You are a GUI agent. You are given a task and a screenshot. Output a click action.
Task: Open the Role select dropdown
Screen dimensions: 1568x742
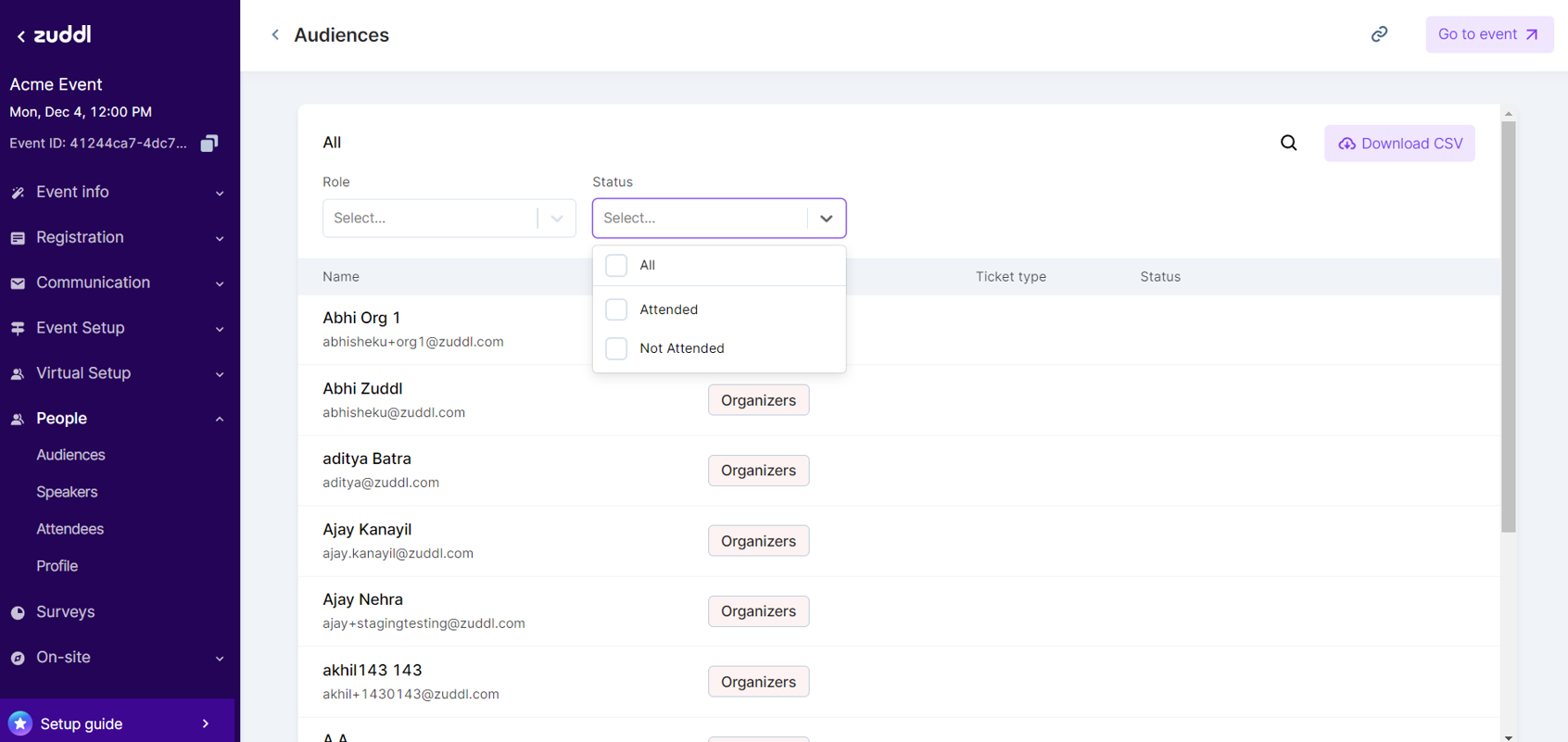[449, 219]
